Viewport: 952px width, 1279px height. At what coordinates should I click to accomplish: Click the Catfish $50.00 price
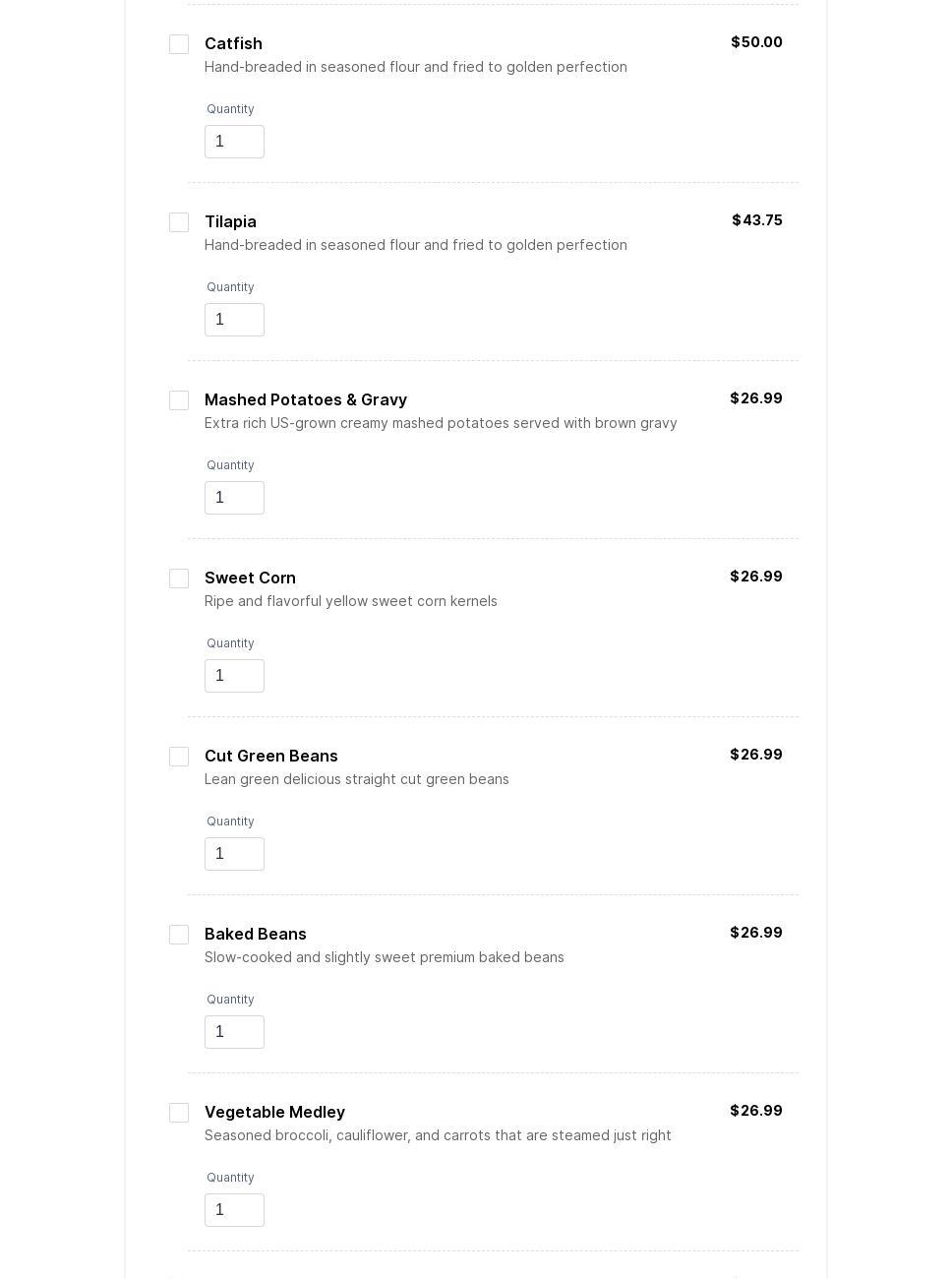click(x=756, y=42)
